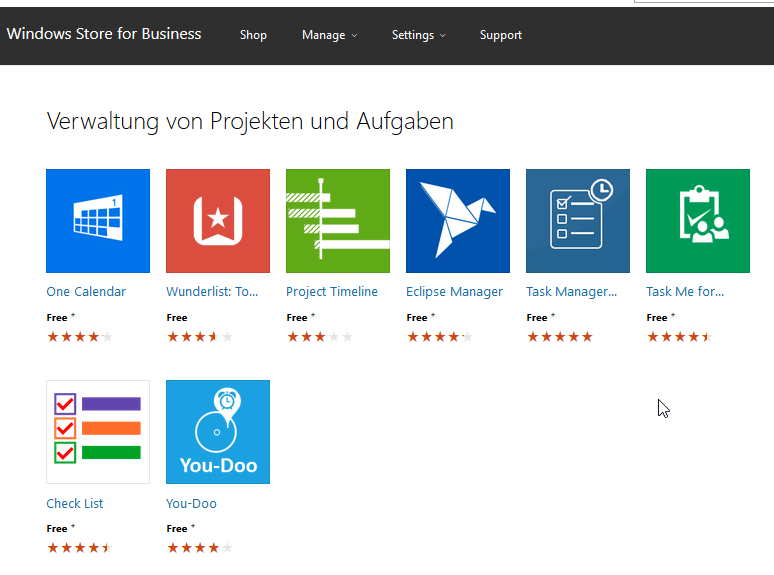Viewport: 774px width, 575px height.
Task: Click the five-star rating under Task Manager
Action: pyautogui.click(x=559, y=337)
